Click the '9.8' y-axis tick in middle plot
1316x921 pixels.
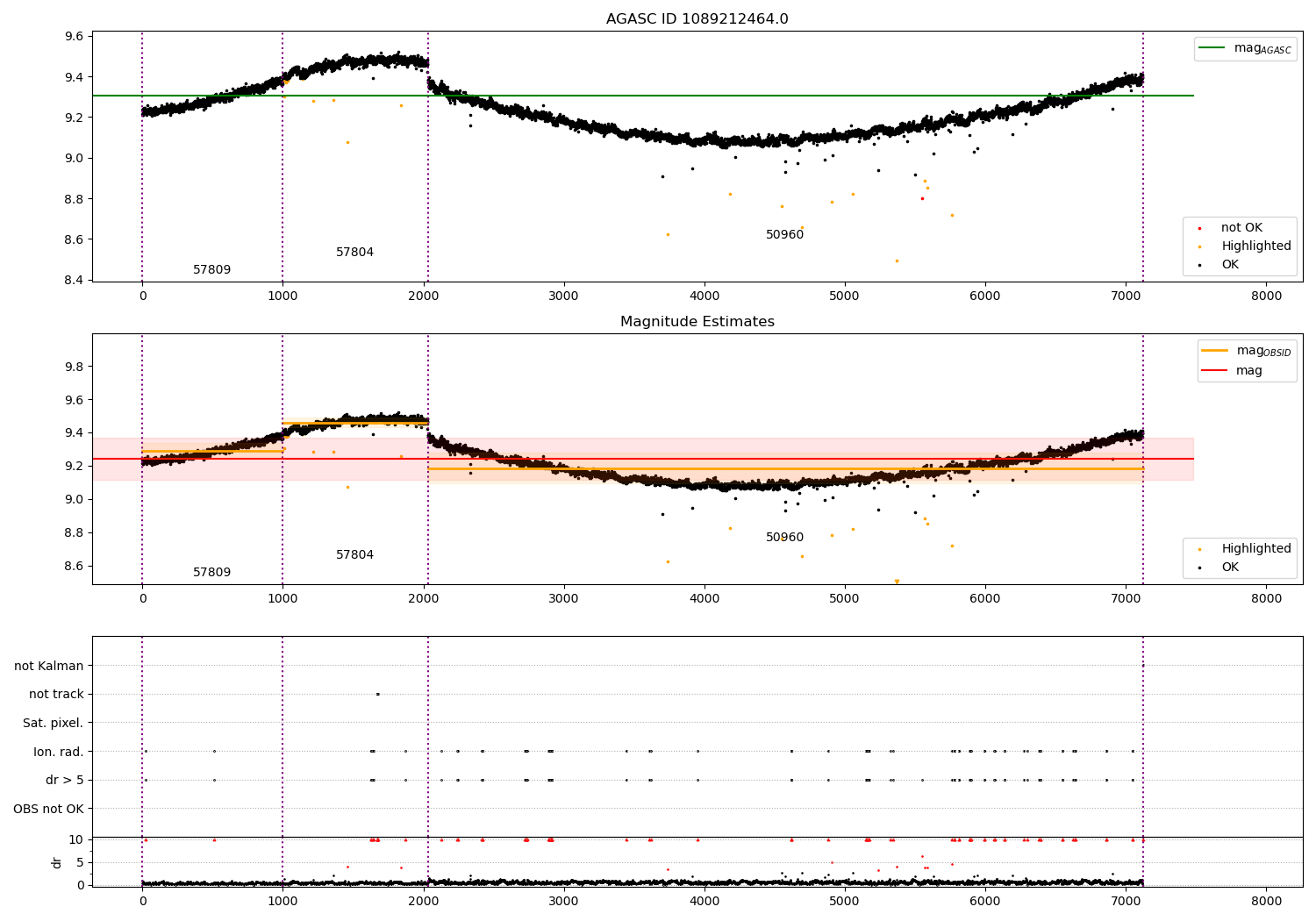tap(74, 367)
